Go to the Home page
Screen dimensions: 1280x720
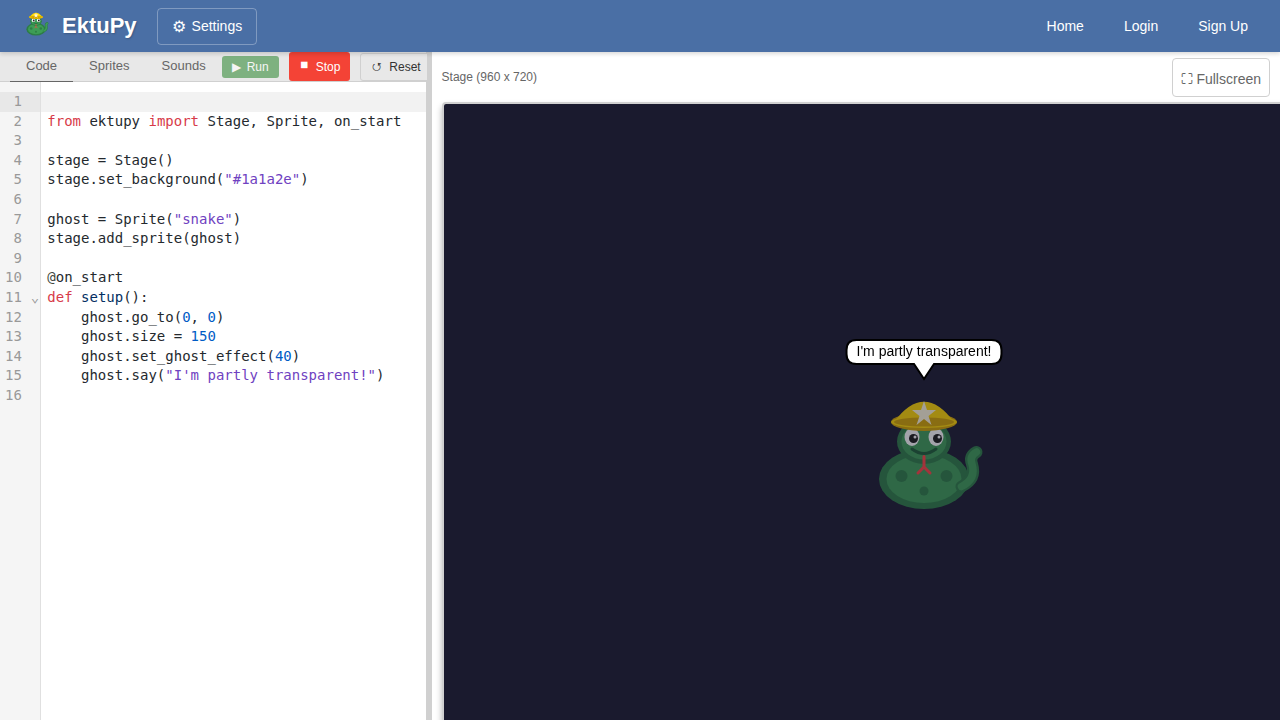1064,26
